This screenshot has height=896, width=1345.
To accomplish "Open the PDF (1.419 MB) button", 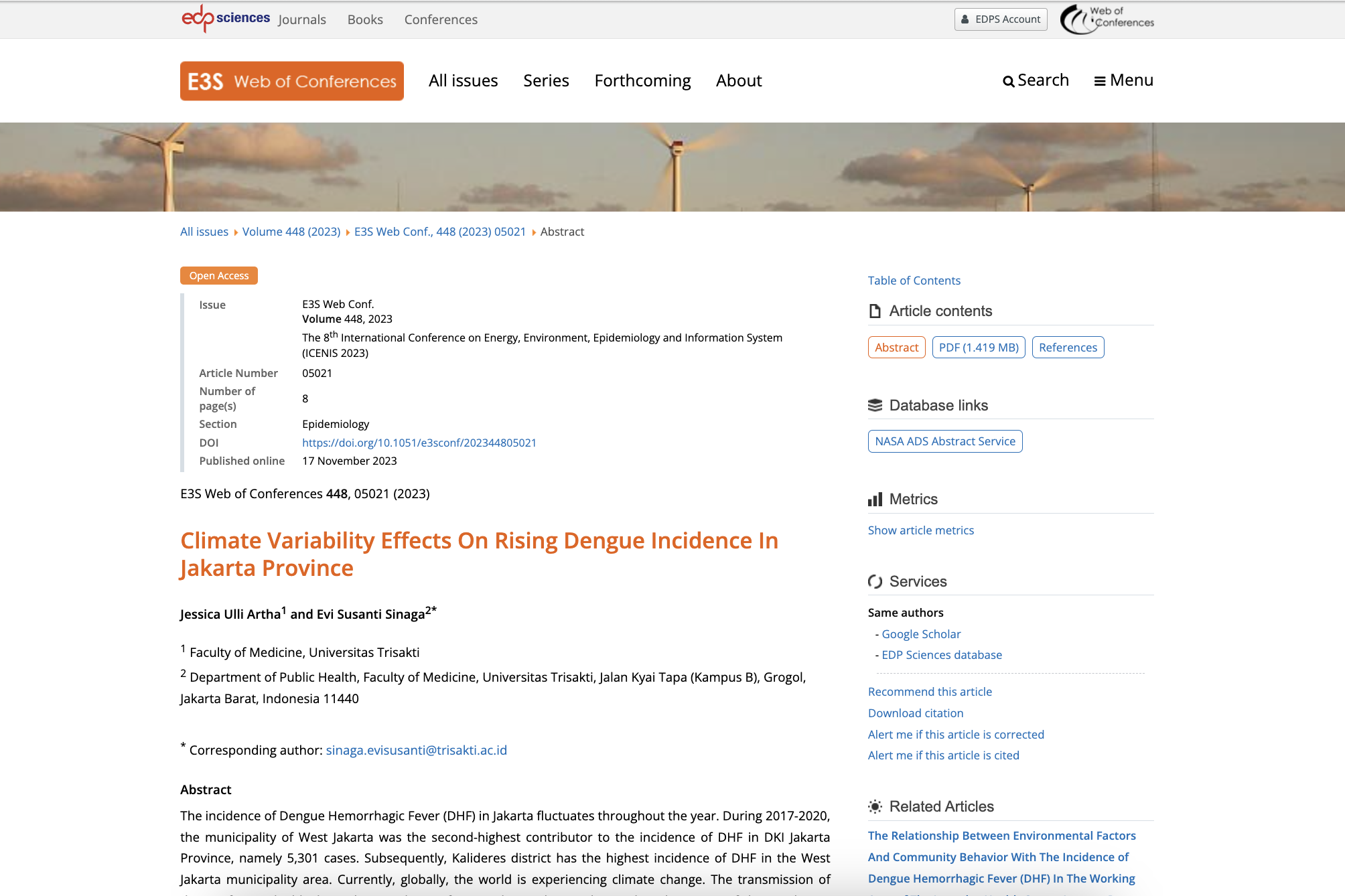I will click(x=979, y=348).
